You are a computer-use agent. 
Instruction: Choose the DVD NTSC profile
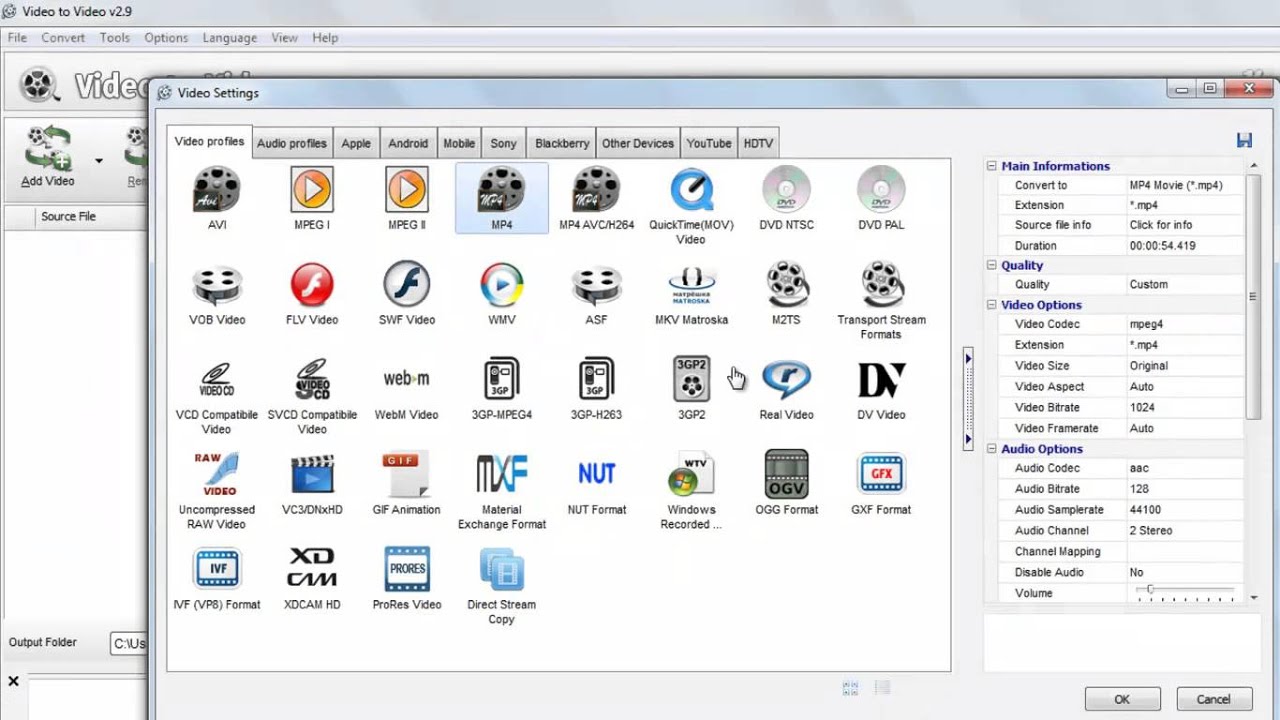point(786,198)
